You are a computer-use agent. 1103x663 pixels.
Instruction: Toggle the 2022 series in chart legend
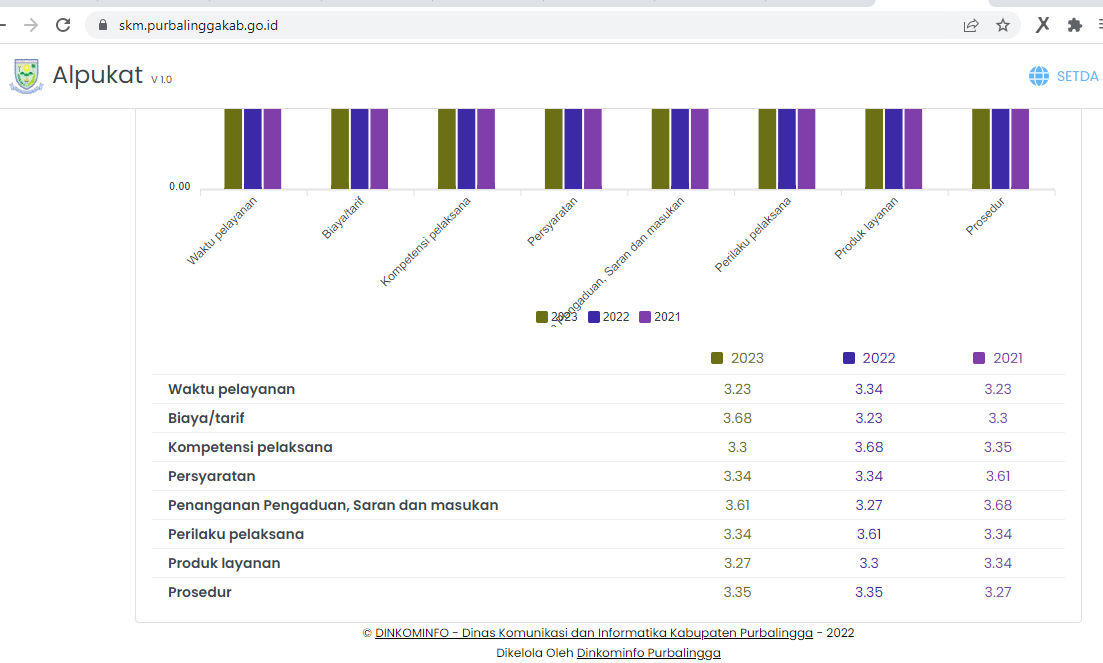[x=608, y=317]
